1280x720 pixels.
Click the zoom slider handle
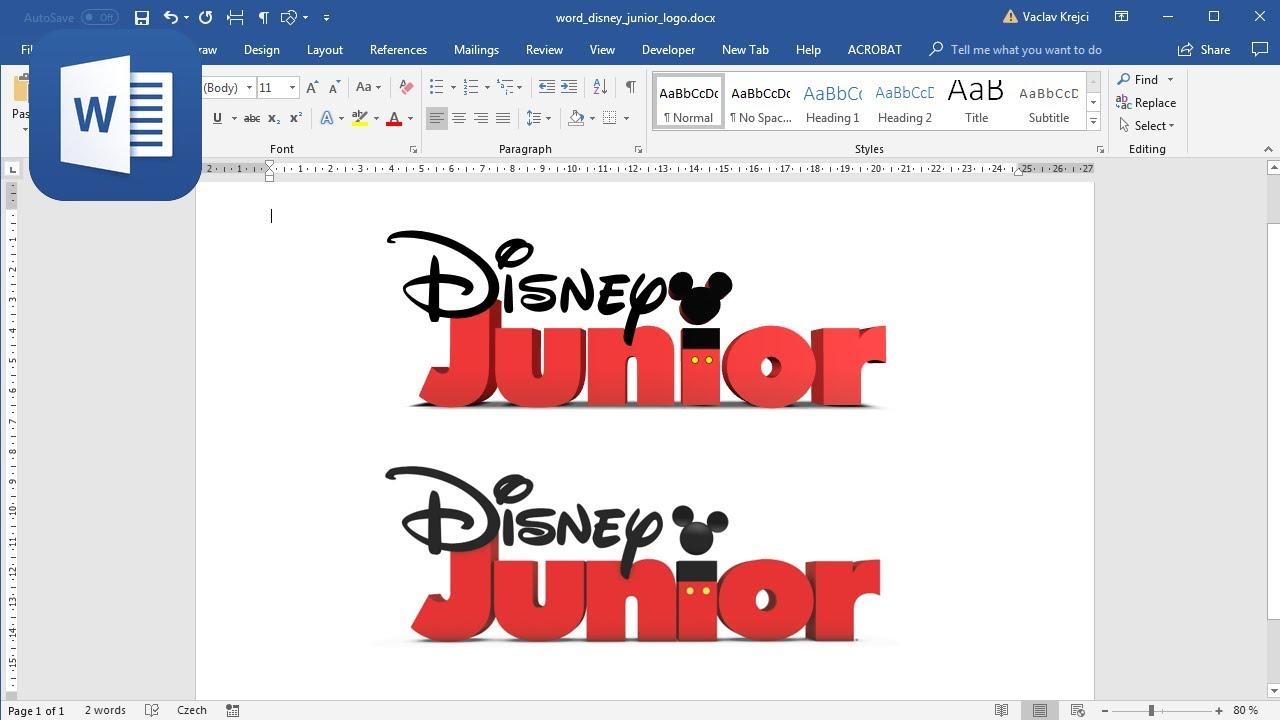[x=1151, y=710]
